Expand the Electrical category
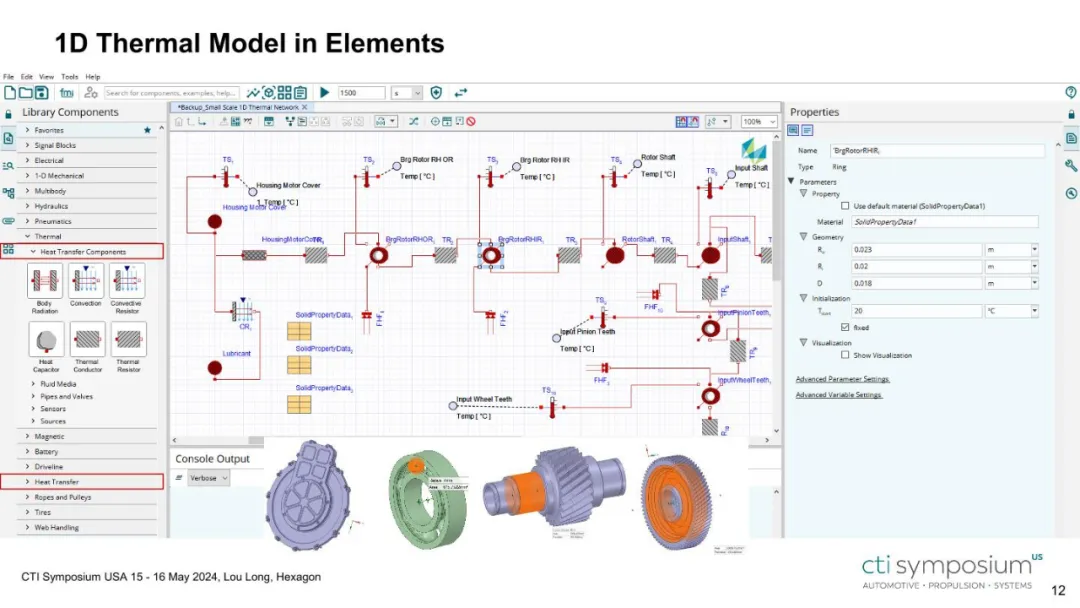The width and height of the screenshot is (1080, 608). 28,160
